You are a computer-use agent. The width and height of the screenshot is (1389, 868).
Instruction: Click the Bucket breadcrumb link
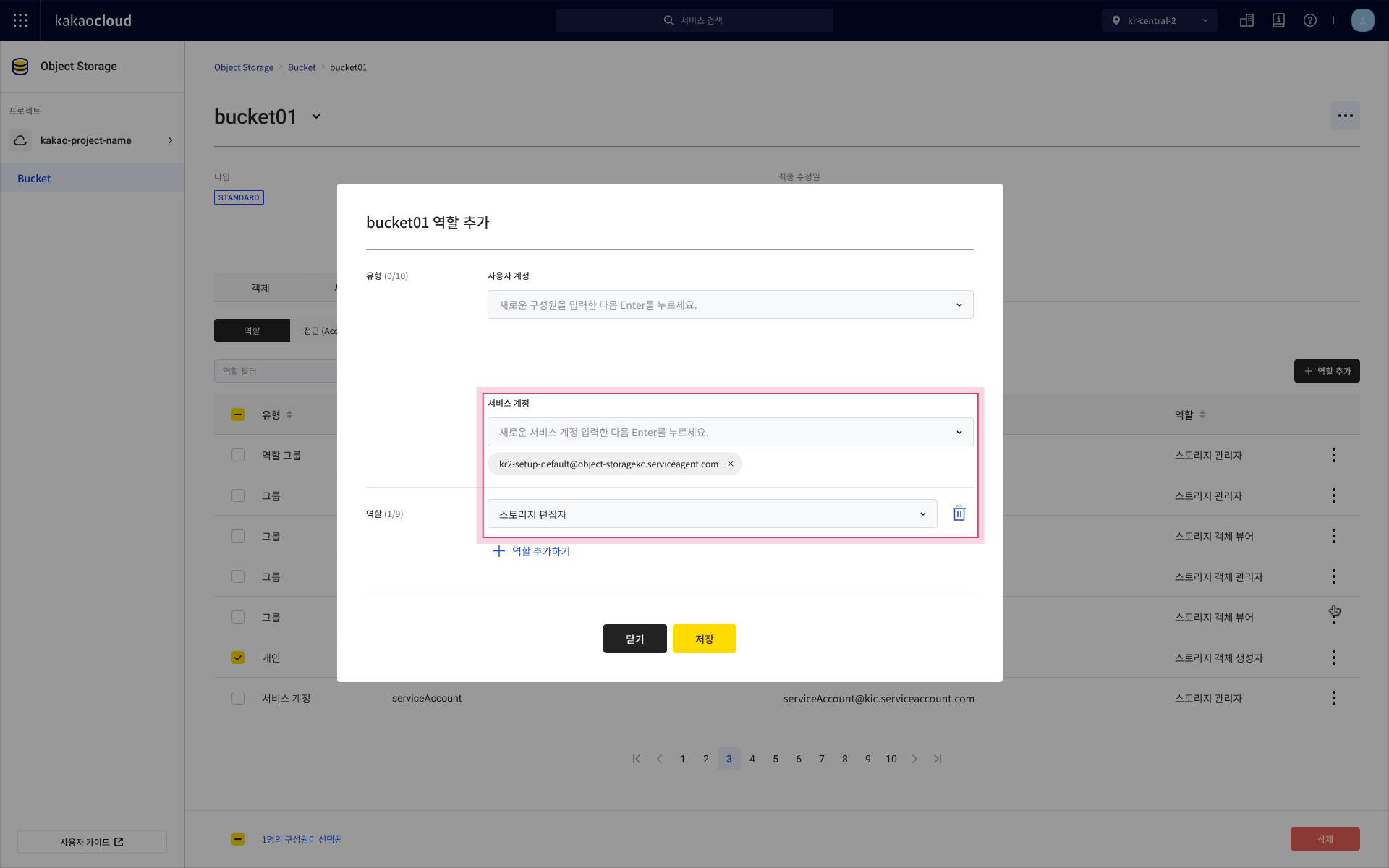tap(302, 67)
